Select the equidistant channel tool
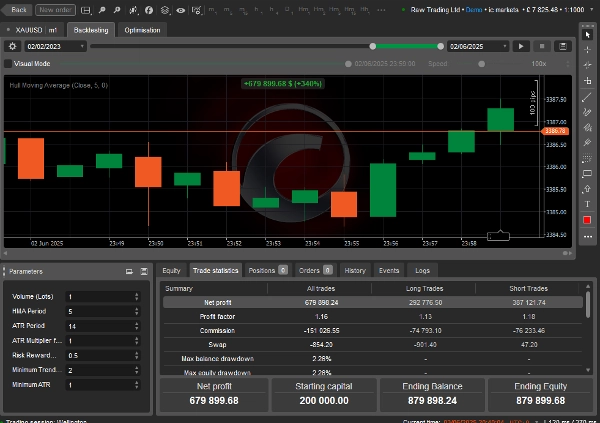This screenshot has height=423, width=600. click(x=587, y=127)
